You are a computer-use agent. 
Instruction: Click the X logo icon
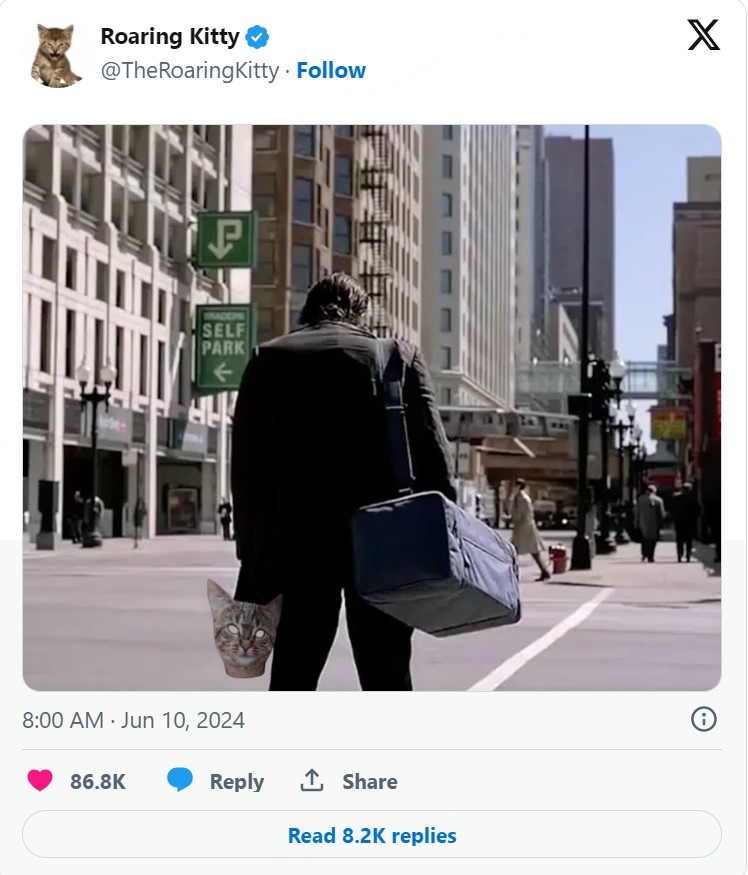[703, 35]
